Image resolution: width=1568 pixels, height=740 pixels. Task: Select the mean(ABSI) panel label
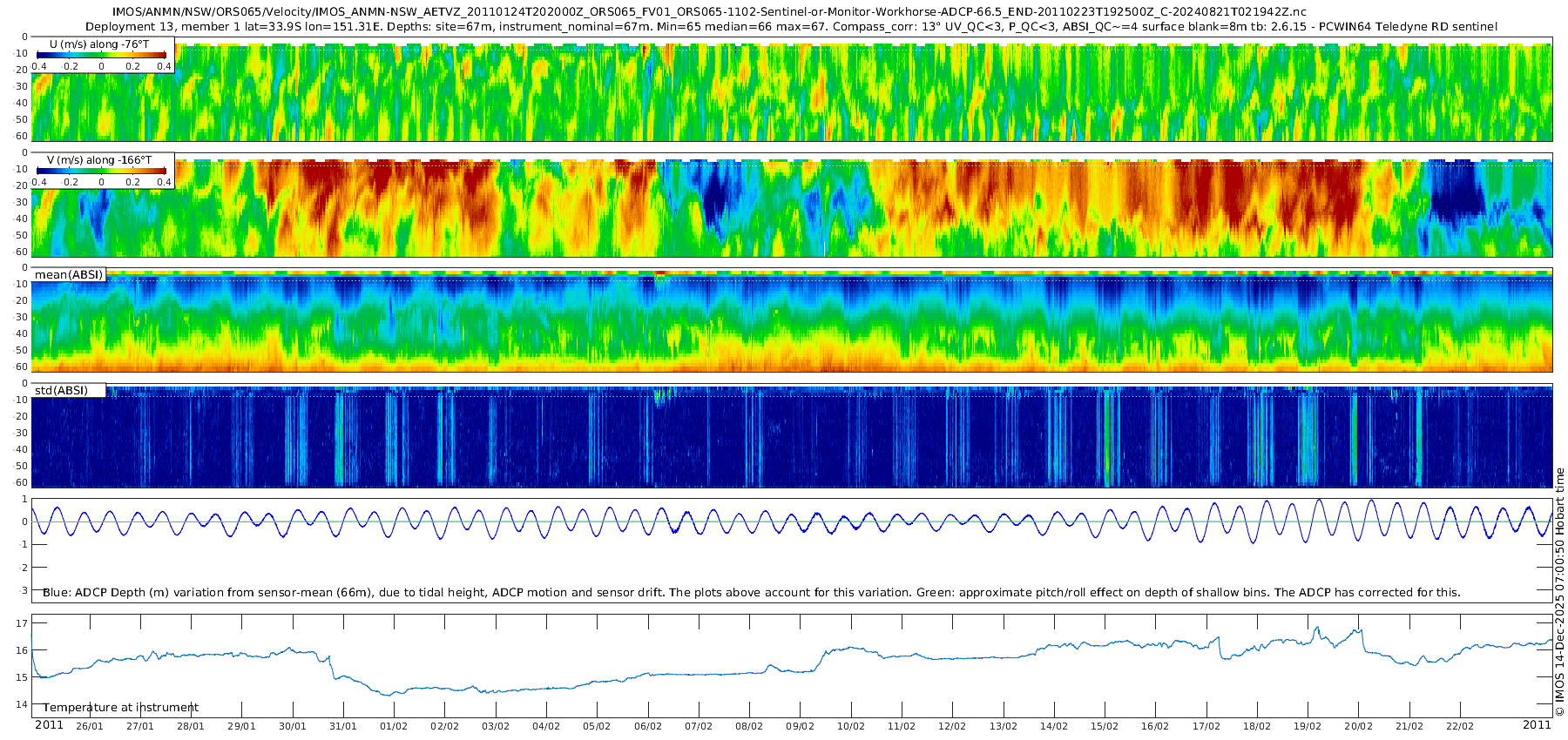pos(69,274)
